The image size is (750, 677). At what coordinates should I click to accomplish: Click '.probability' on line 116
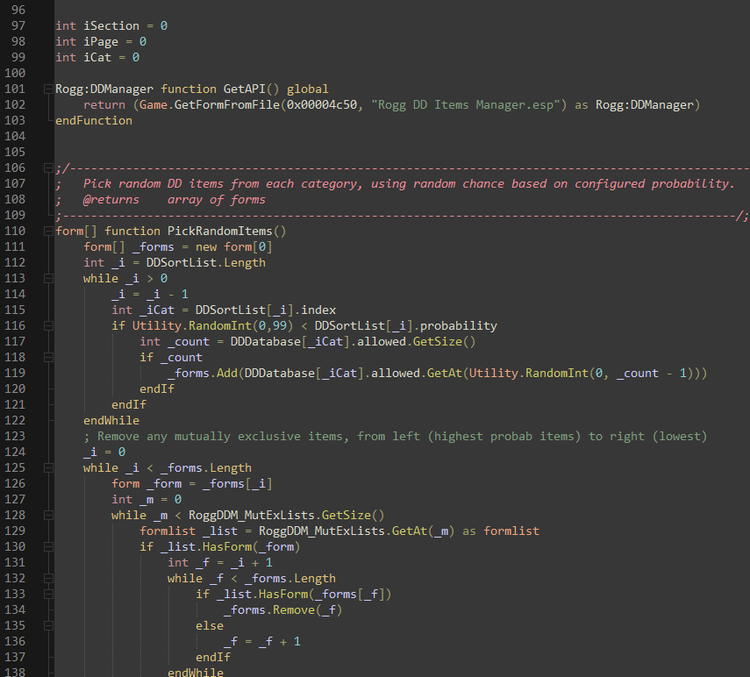coord(455,326)
